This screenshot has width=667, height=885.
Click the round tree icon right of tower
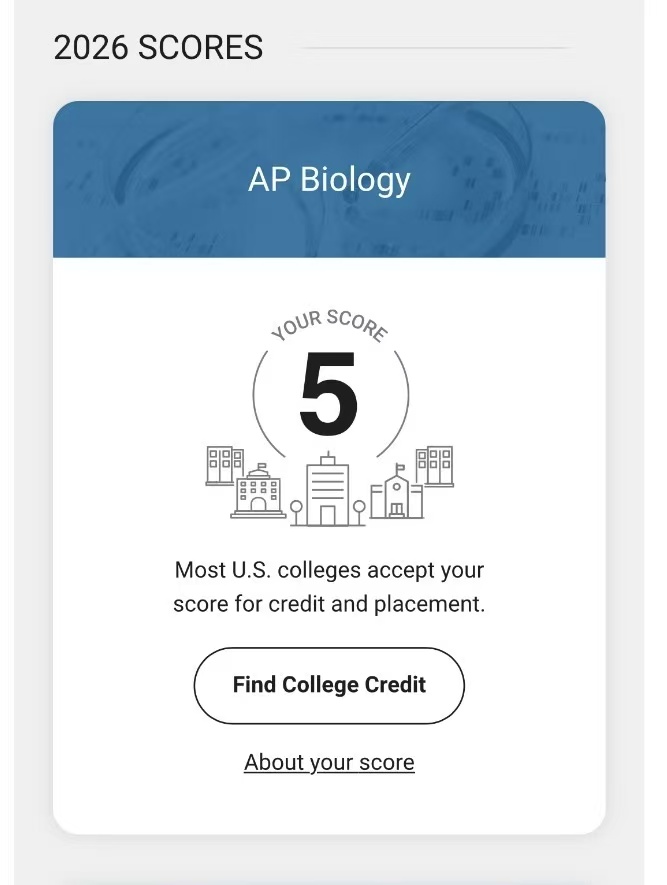[x=359, y=512]
